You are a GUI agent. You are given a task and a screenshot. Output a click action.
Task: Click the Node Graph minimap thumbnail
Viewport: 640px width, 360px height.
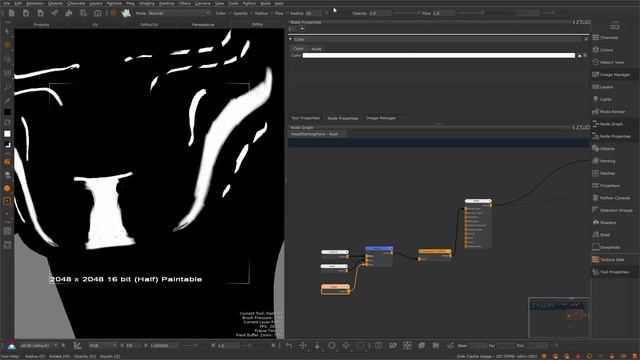pos(559,317)
